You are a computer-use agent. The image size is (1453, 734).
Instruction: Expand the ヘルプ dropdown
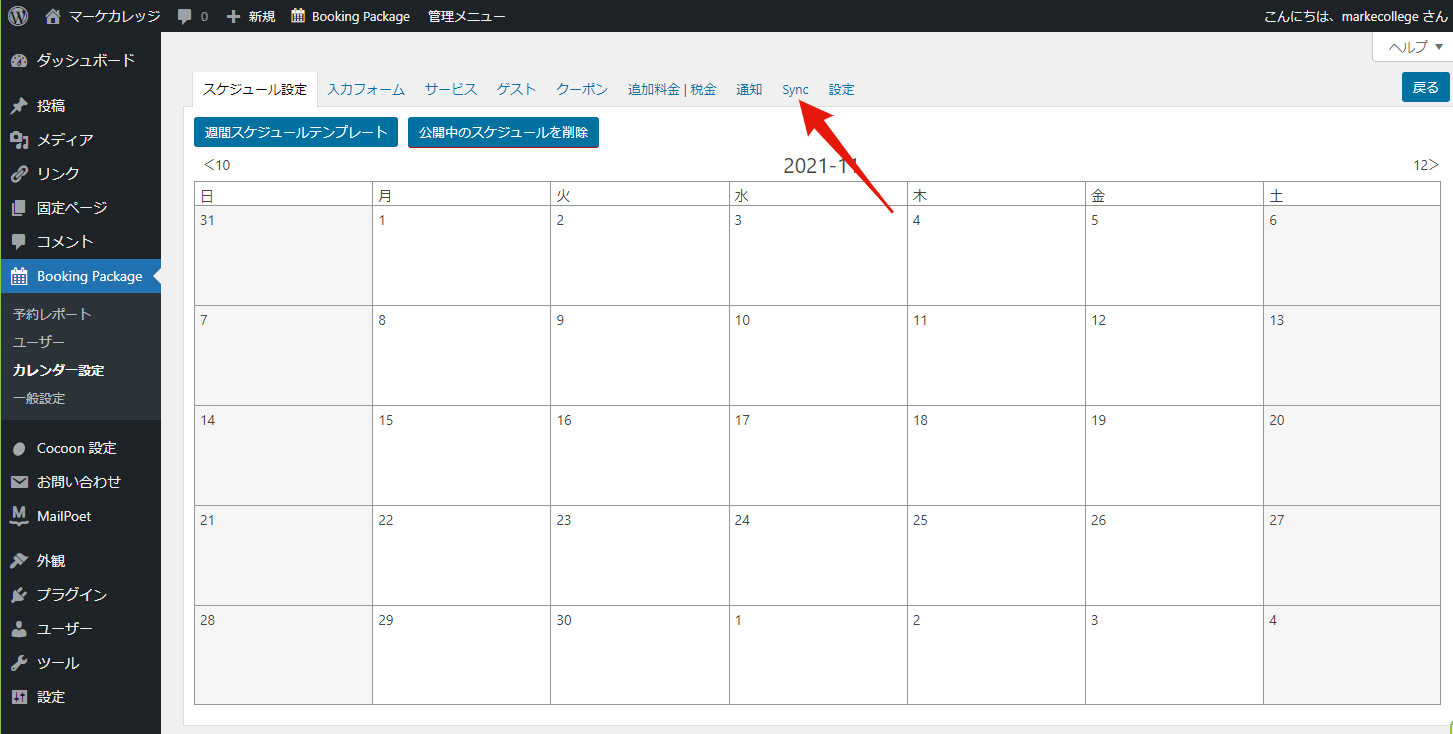point(1413,47)
